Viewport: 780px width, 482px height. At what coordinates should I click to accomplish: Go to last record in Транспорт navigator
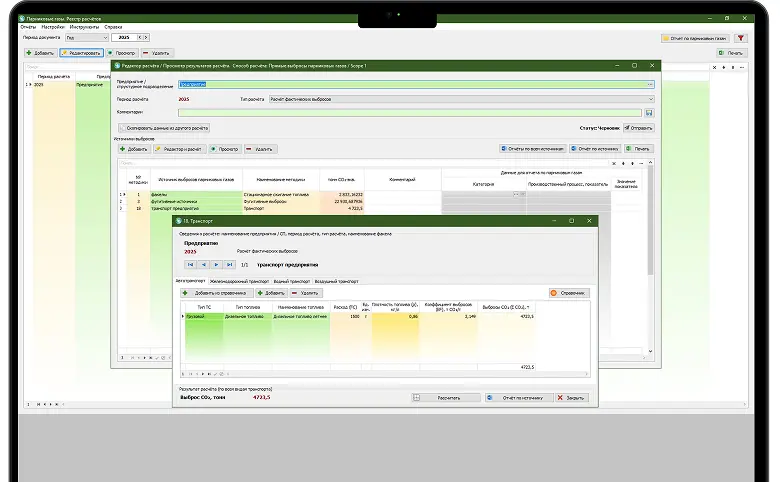coord(230,264)
